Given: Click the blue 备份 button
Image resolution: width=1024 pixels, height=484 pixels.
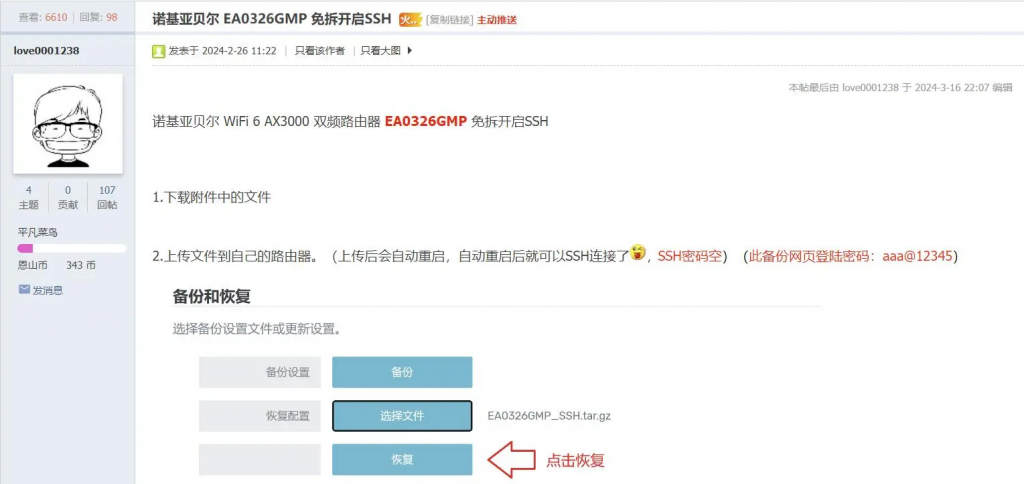Looking at the screenshot, I should pos(402,372).
